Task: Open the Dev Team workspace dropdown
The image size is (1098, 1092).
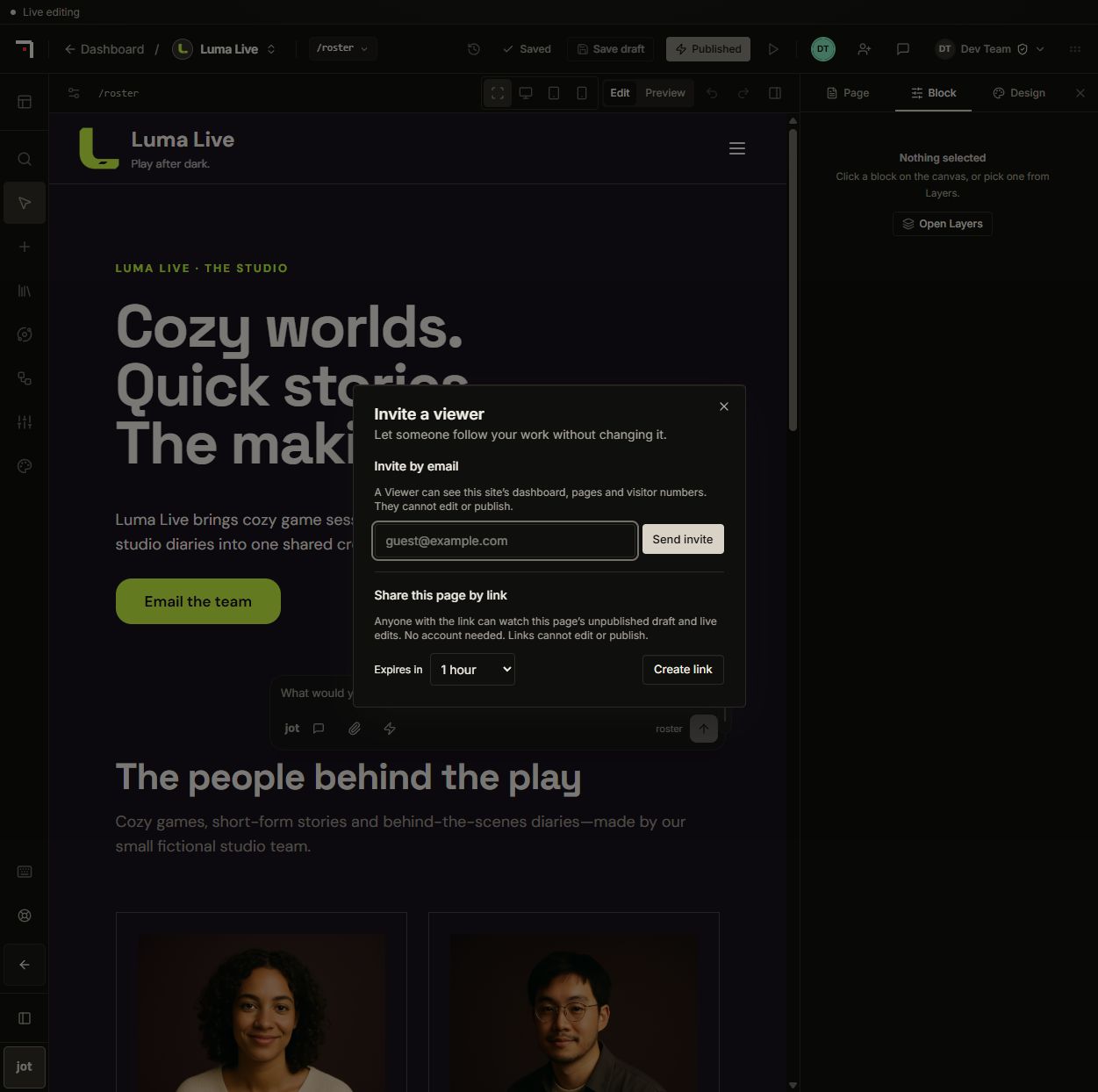Action: coord(989,49)
